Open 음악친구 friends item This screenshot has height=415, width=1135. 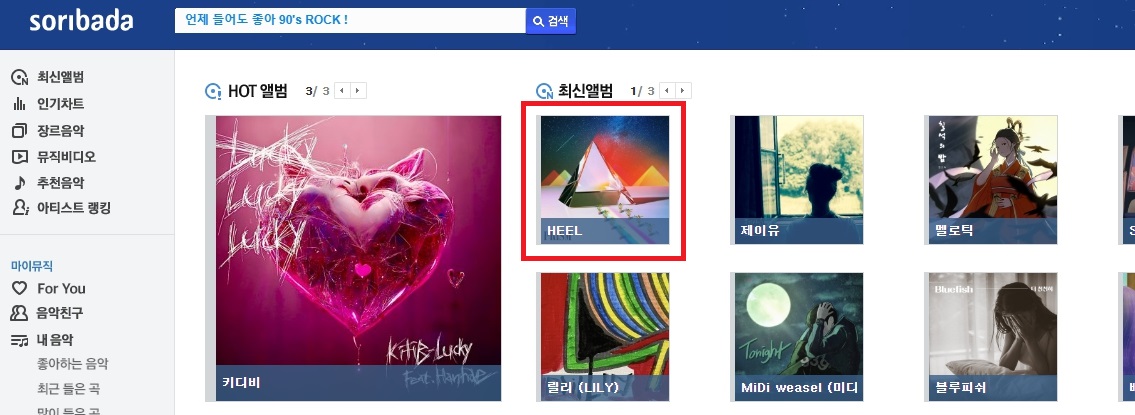point(48,314)
